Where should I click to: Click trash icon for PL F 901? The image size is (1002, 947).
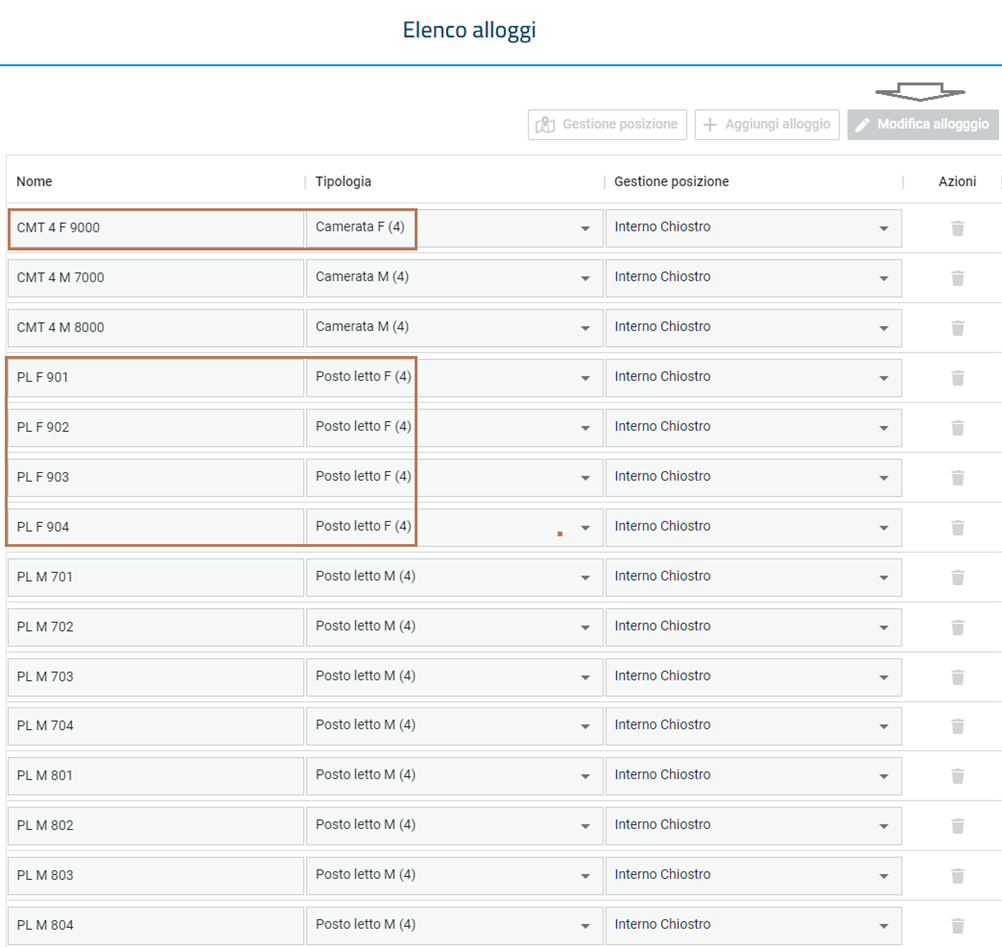[x=957, y=378]
